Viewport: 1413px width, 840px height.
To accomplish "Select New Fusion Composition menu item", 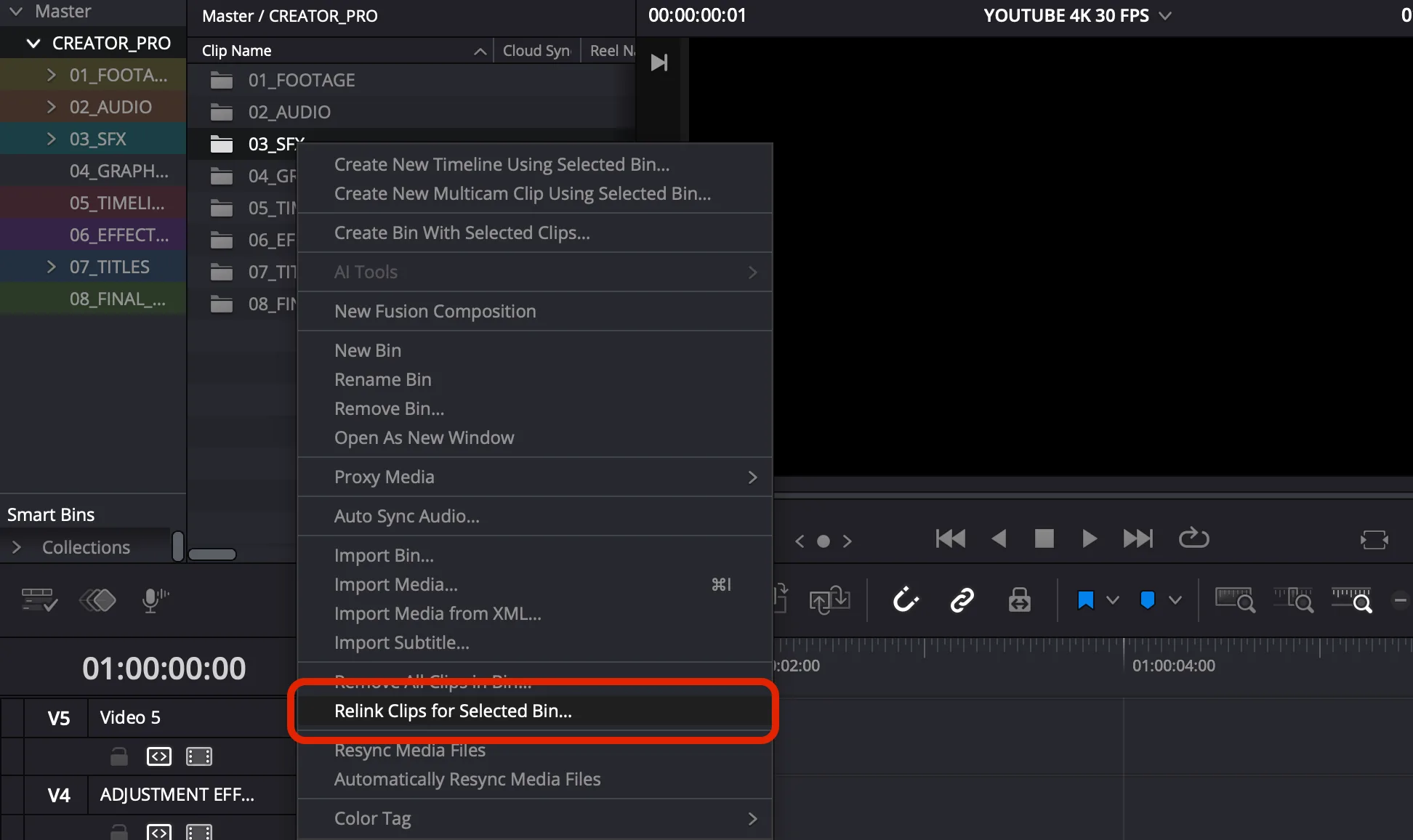I will click(x=534, y=311).
